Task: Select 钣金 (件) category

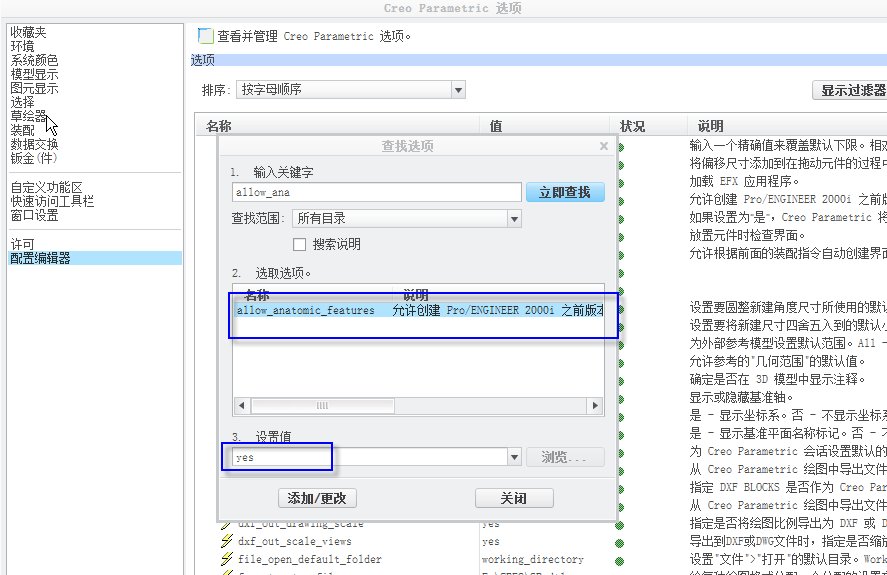Action: (x=34, y=158)
